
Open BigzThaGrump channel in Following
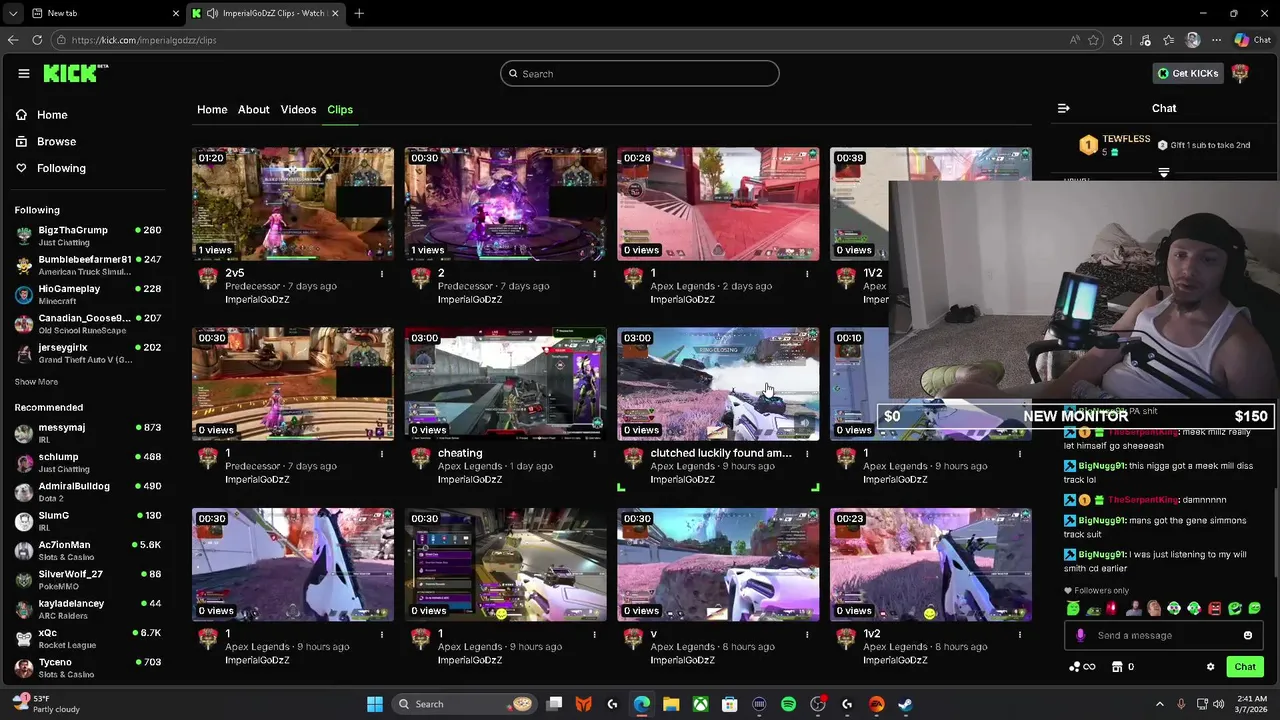pos(88,235)
